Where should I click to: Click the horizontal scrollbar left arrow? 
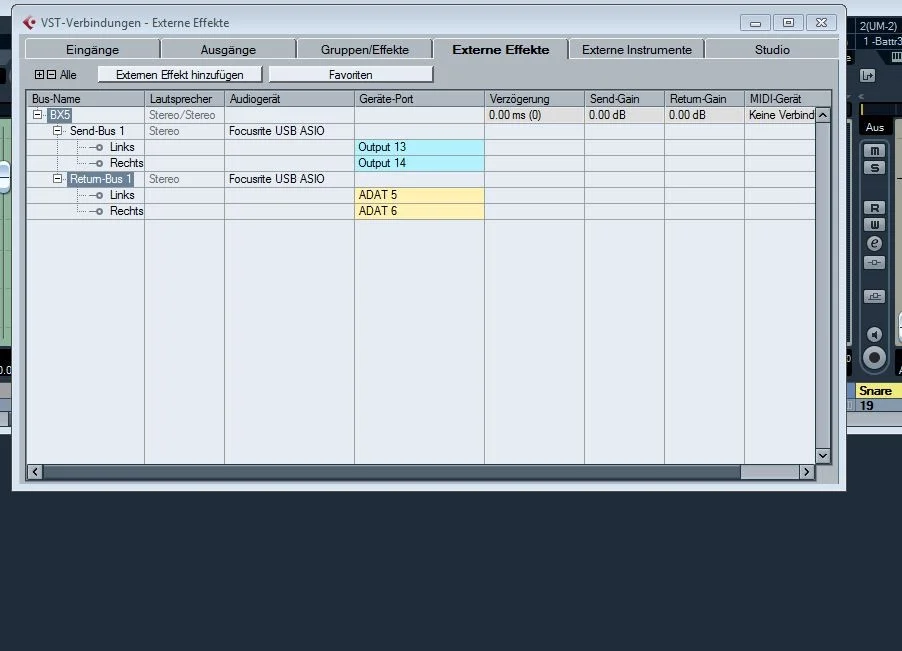point(35,472)
